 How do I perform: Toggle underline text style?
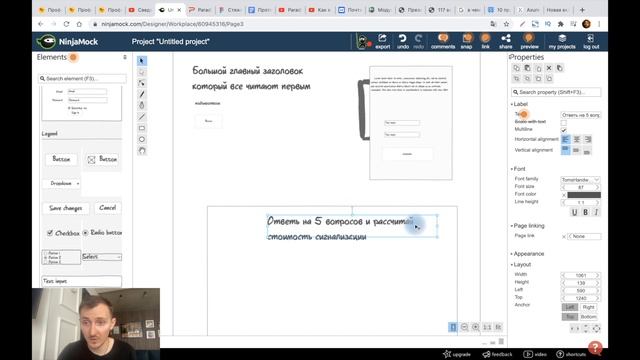point(574,212)
